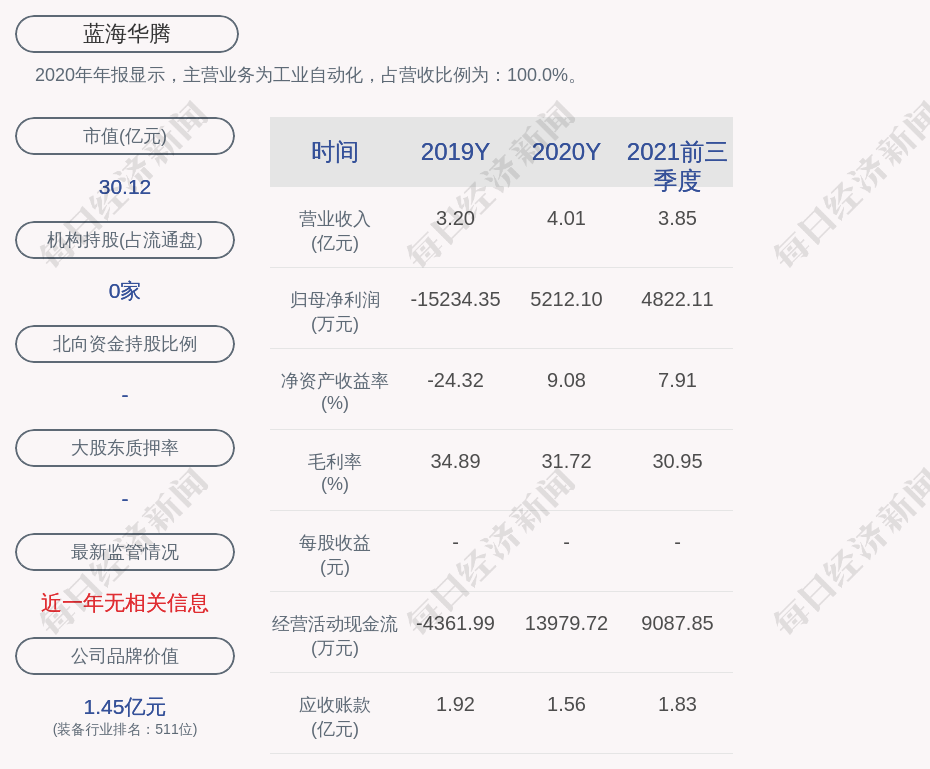Click receivables value 1.56

pyautogui.click(x=566, y=704)
